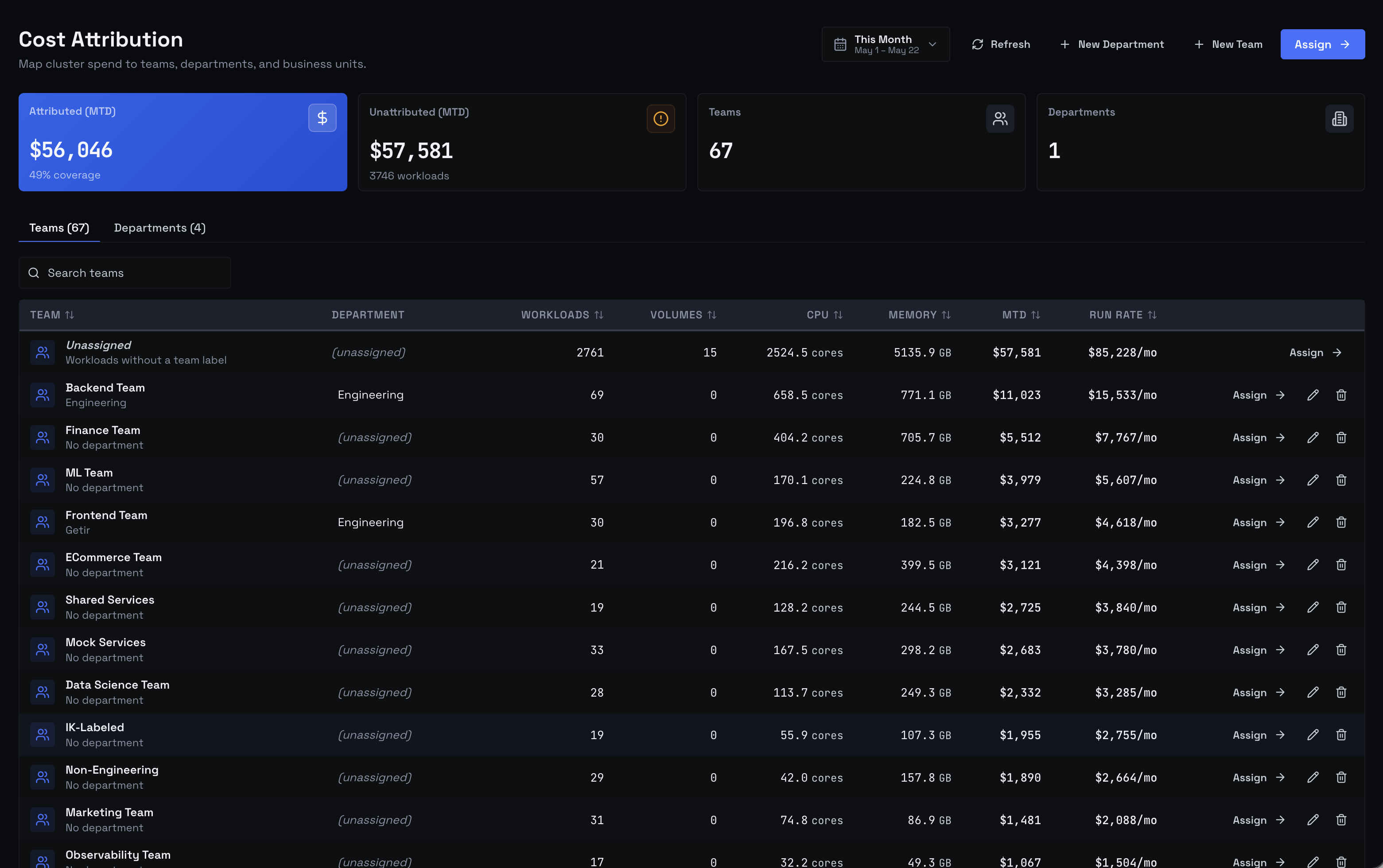
Task: Edit Marketing Team with pencil icon
Action: click(x=1313, y=820)
